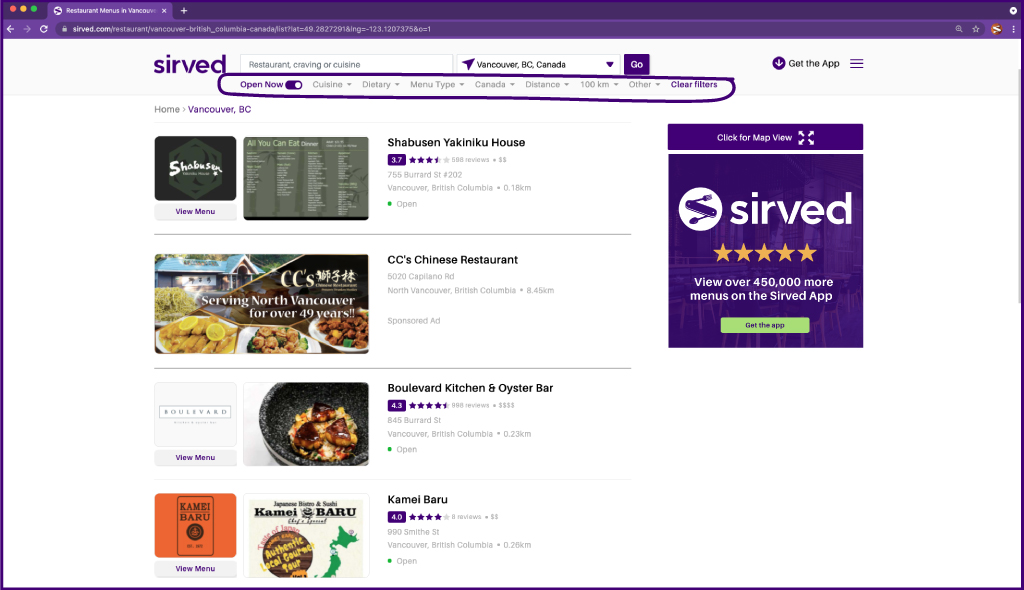Click the 845 Burrard St address
1024x590 pixels.
[414, 420]
